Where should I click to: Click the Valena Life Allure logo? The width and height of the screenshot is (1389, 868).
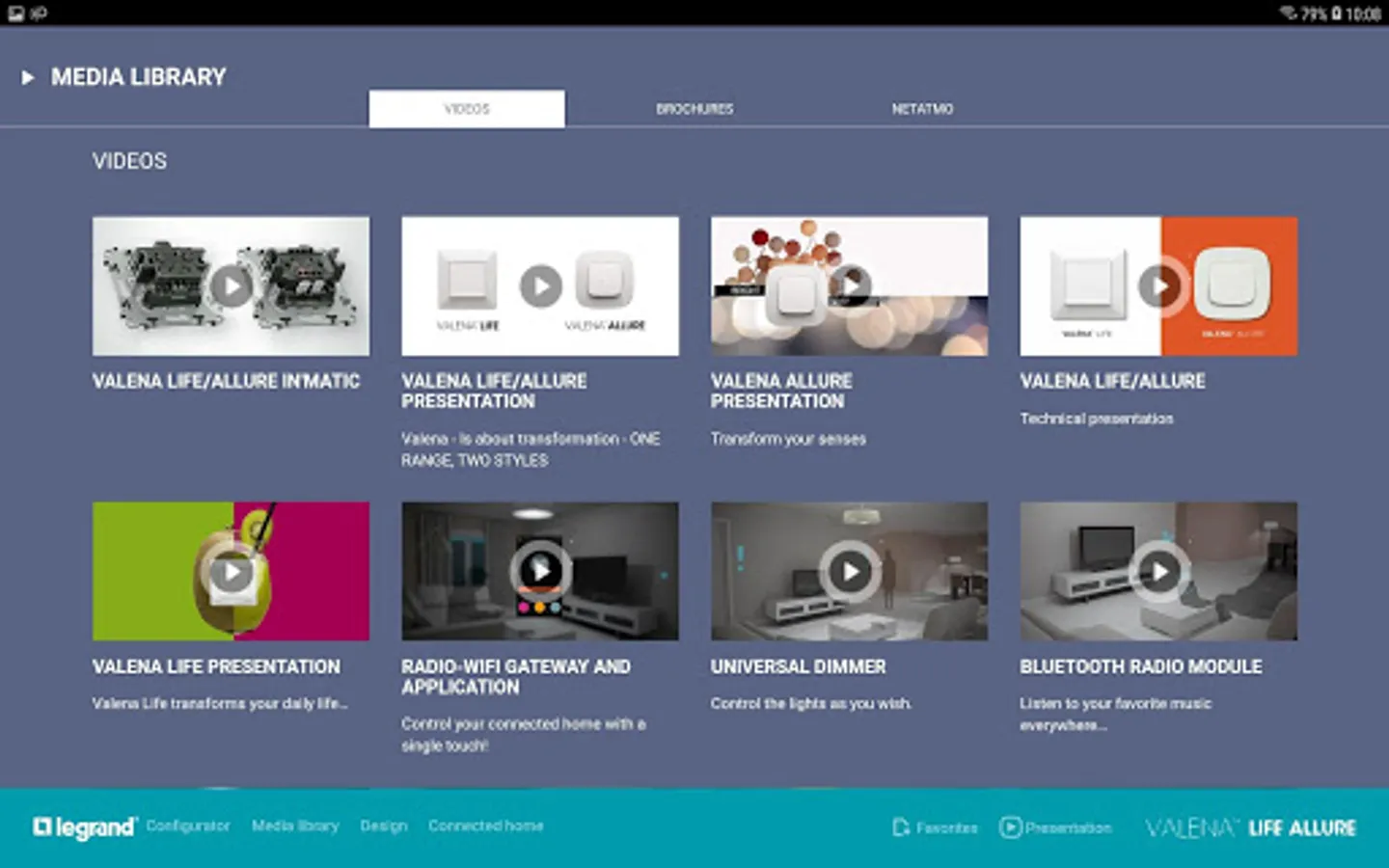(1251, 827)
